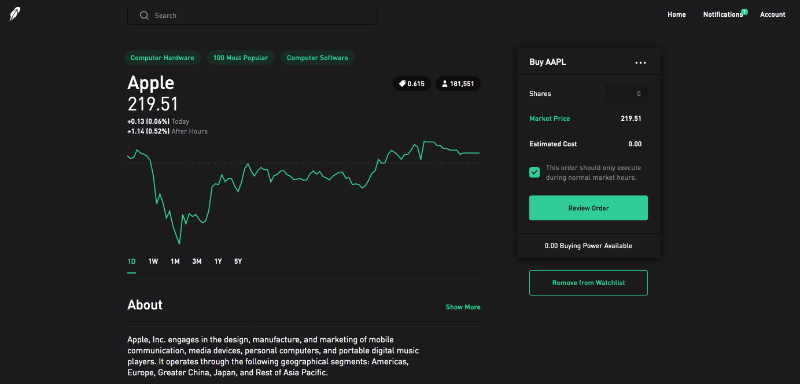Click the Notifications green count badge
This screenshot has width=800, height=384.
(x=744, y=11)
